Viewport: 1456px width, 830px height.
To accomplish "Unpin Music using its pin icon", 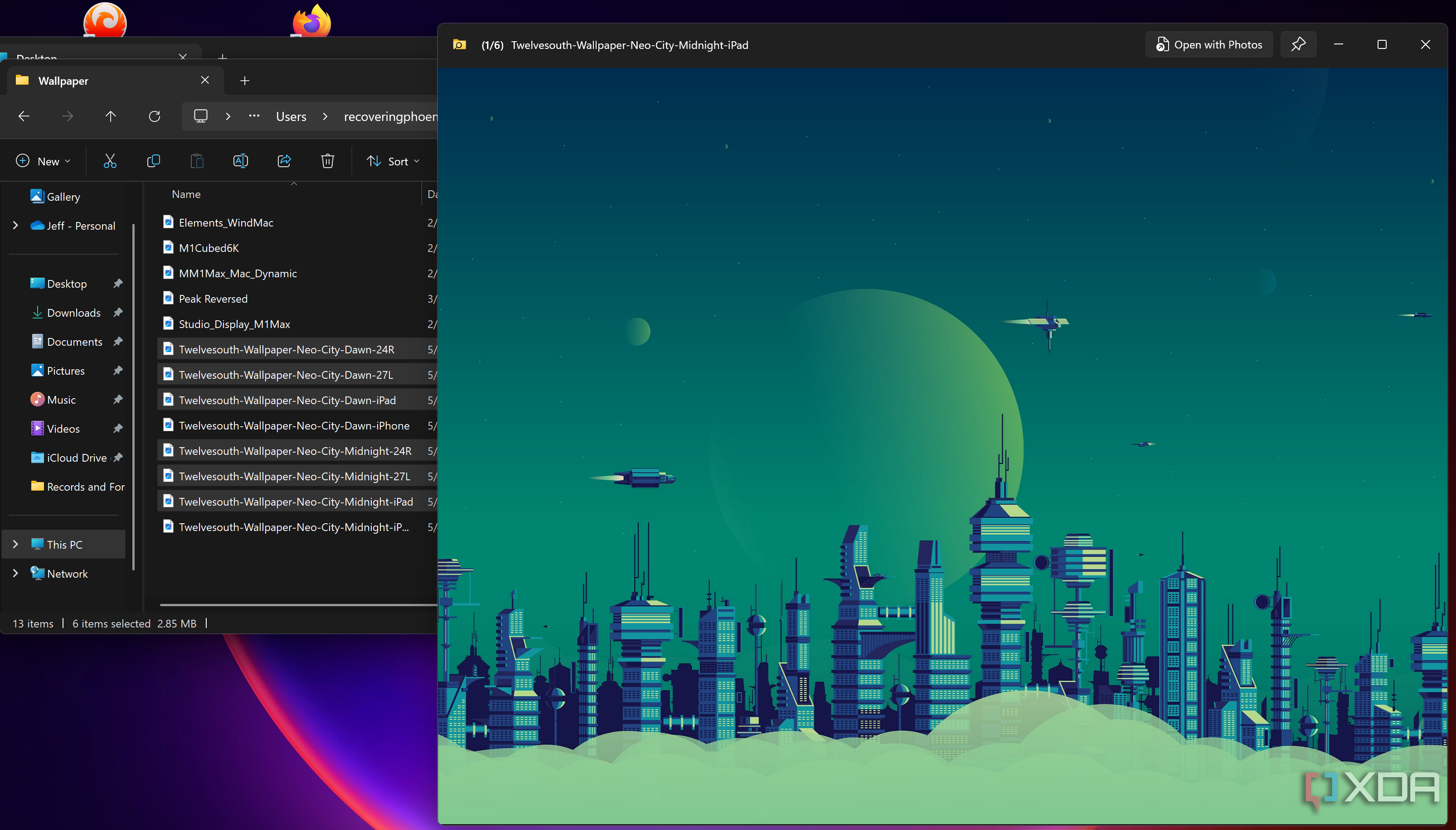I will coord(117,400).
